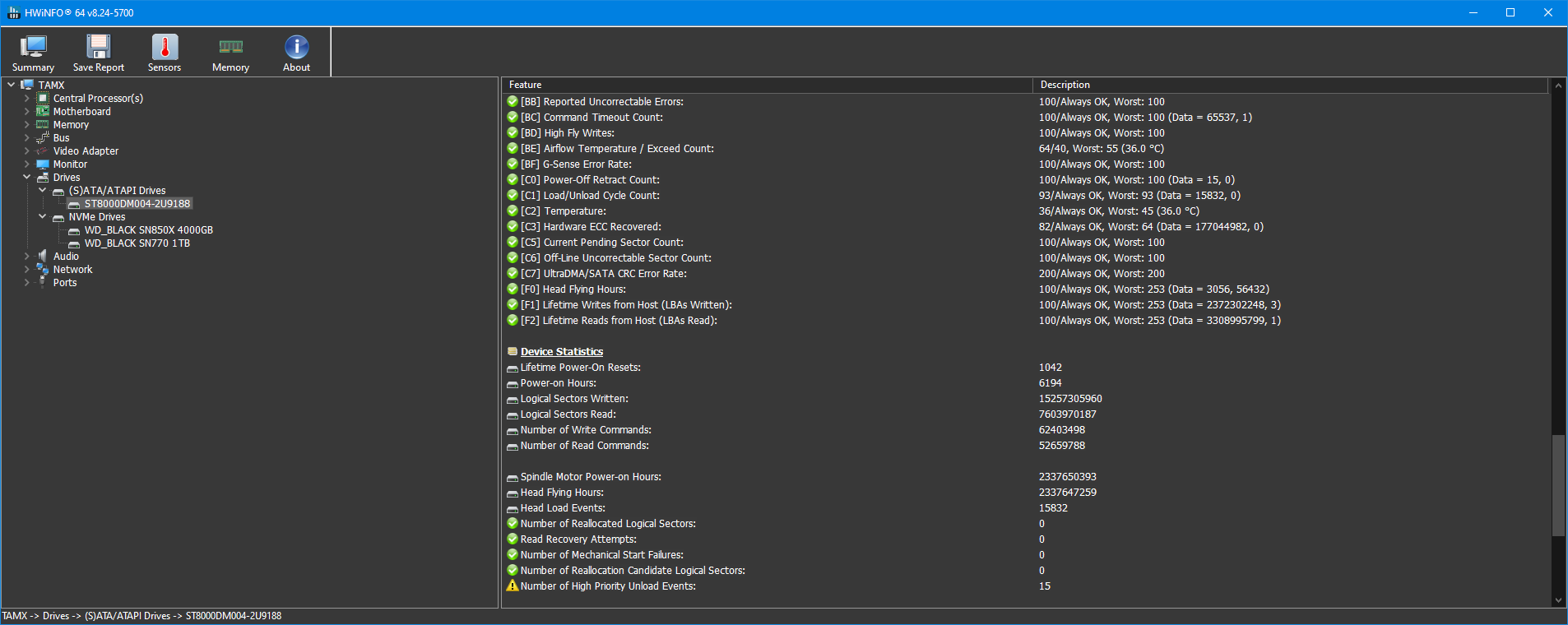Expand the Network node
Image resolution: width=1568 pixels, height=625 pixels.
click(26, 269)
